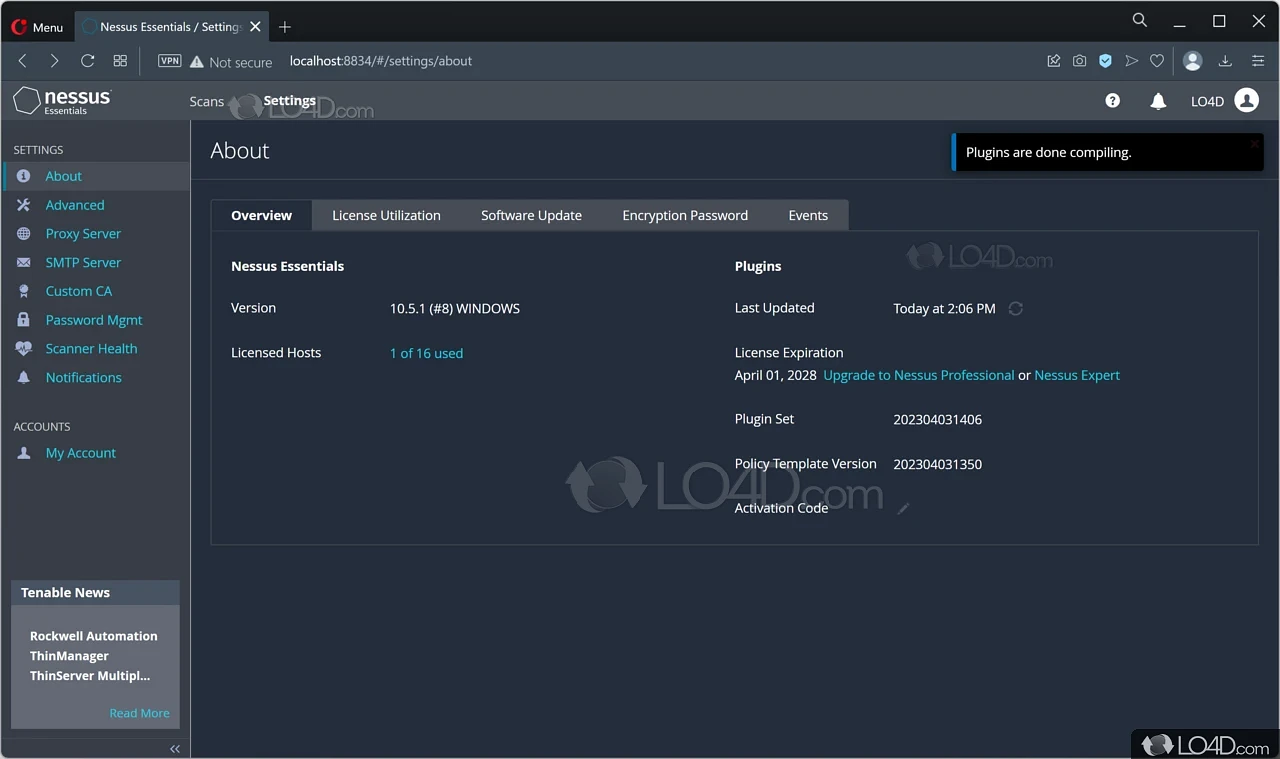Click the Scanner Health heart icon

tap(24, 349)
